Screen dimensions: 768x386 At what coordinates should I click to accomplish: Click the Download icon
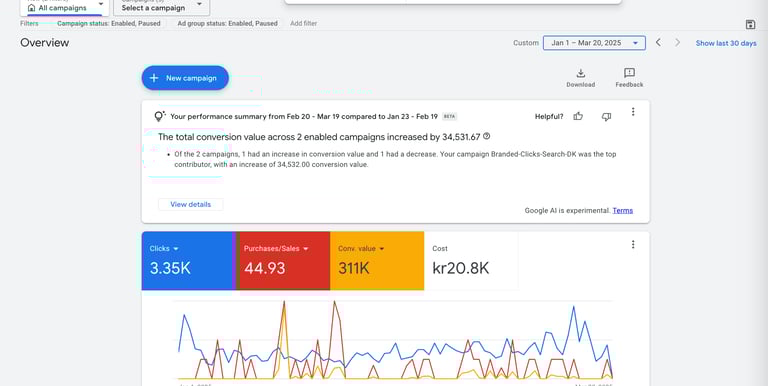coord(580,73)
